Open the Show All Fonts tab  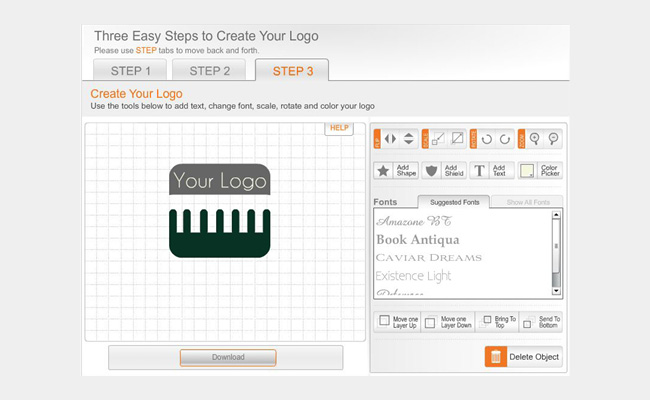[528, 202]
